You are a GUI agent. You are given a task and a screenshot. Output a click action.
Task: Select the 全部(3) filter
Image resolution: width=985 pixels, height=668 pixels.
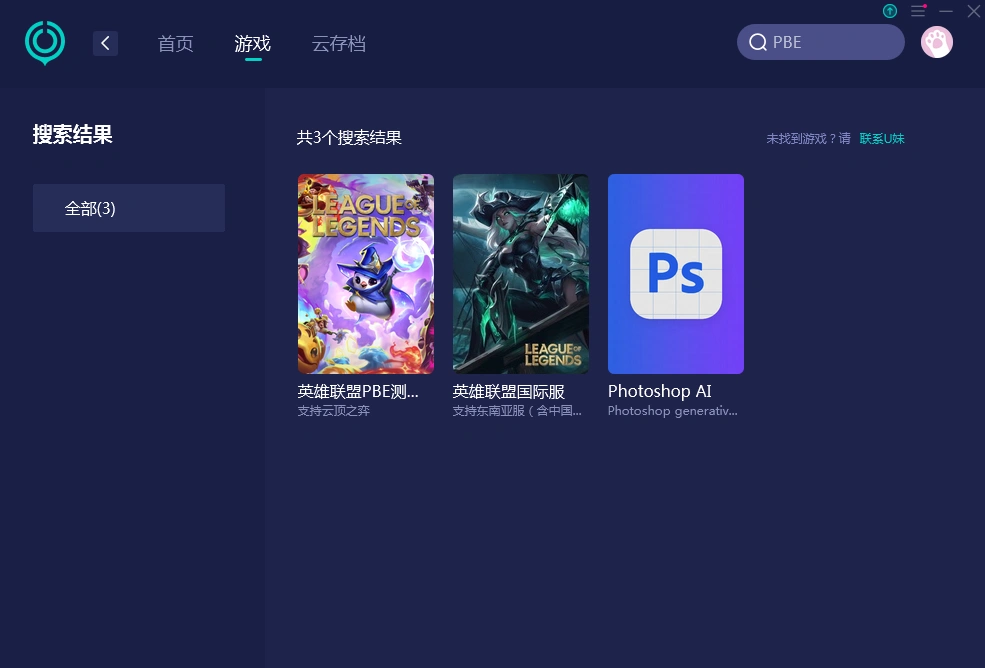coord(129,208)
